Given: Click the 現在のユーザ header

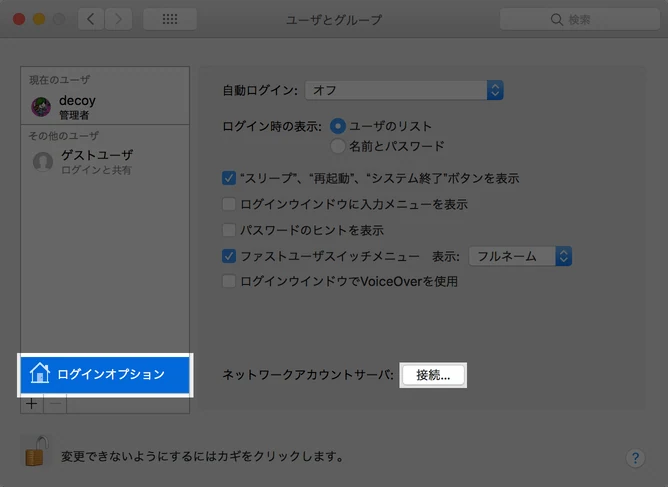Looking at the screenshot, I should click(59, 80).
